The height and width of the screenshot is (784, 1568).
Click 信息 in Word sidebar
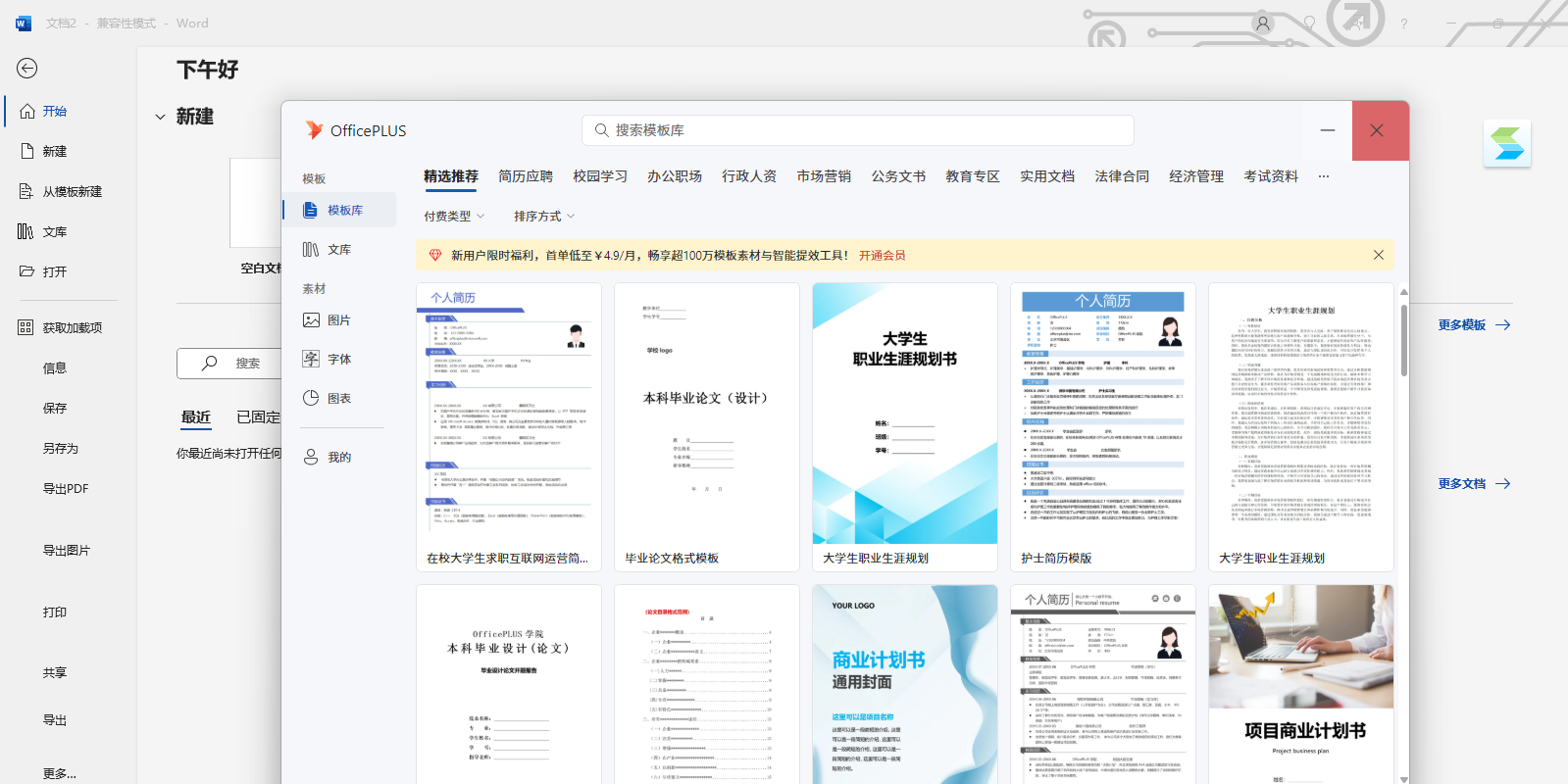tap(55, 367)
